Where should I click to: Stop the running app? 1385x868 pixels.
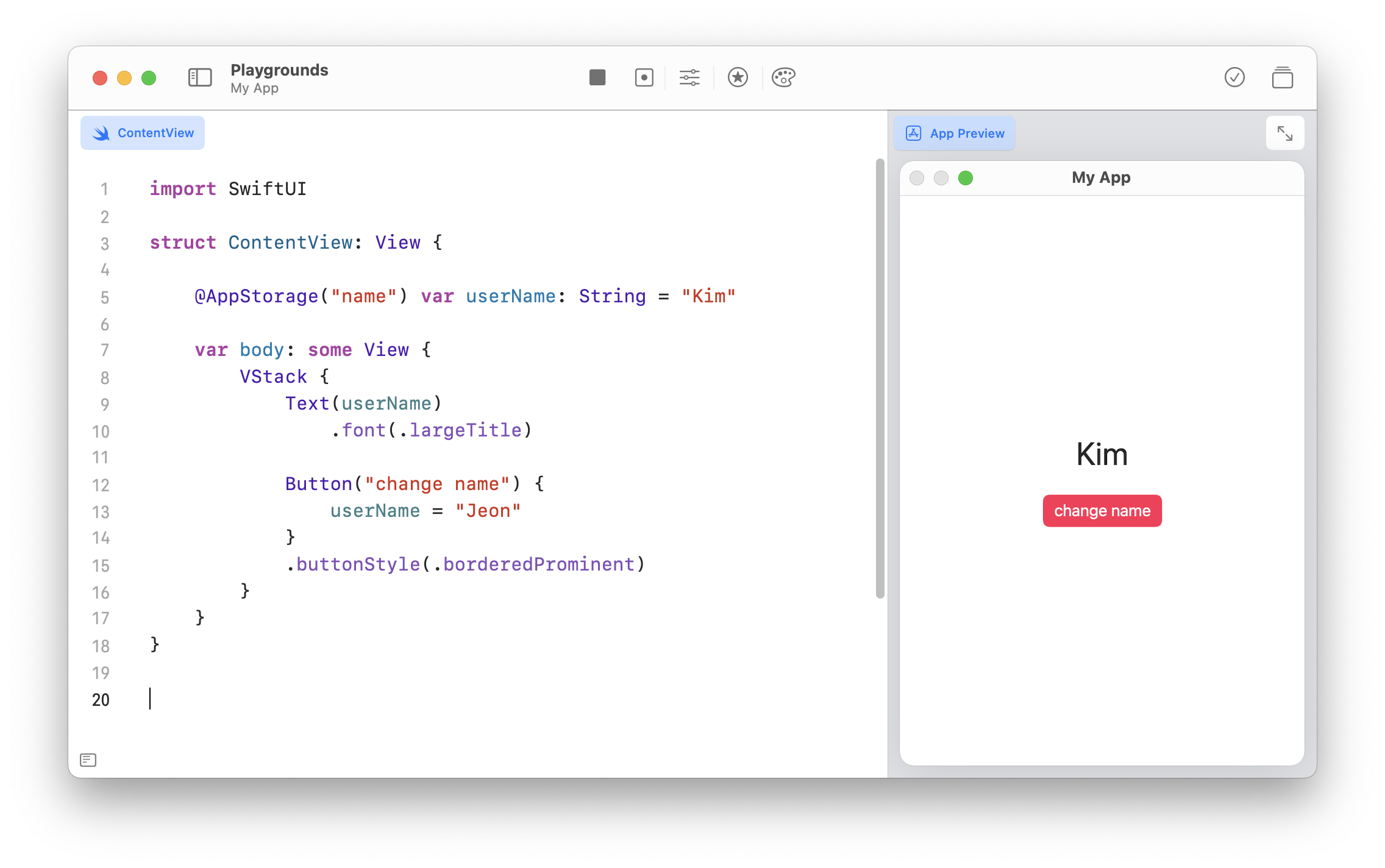[597, 77]
